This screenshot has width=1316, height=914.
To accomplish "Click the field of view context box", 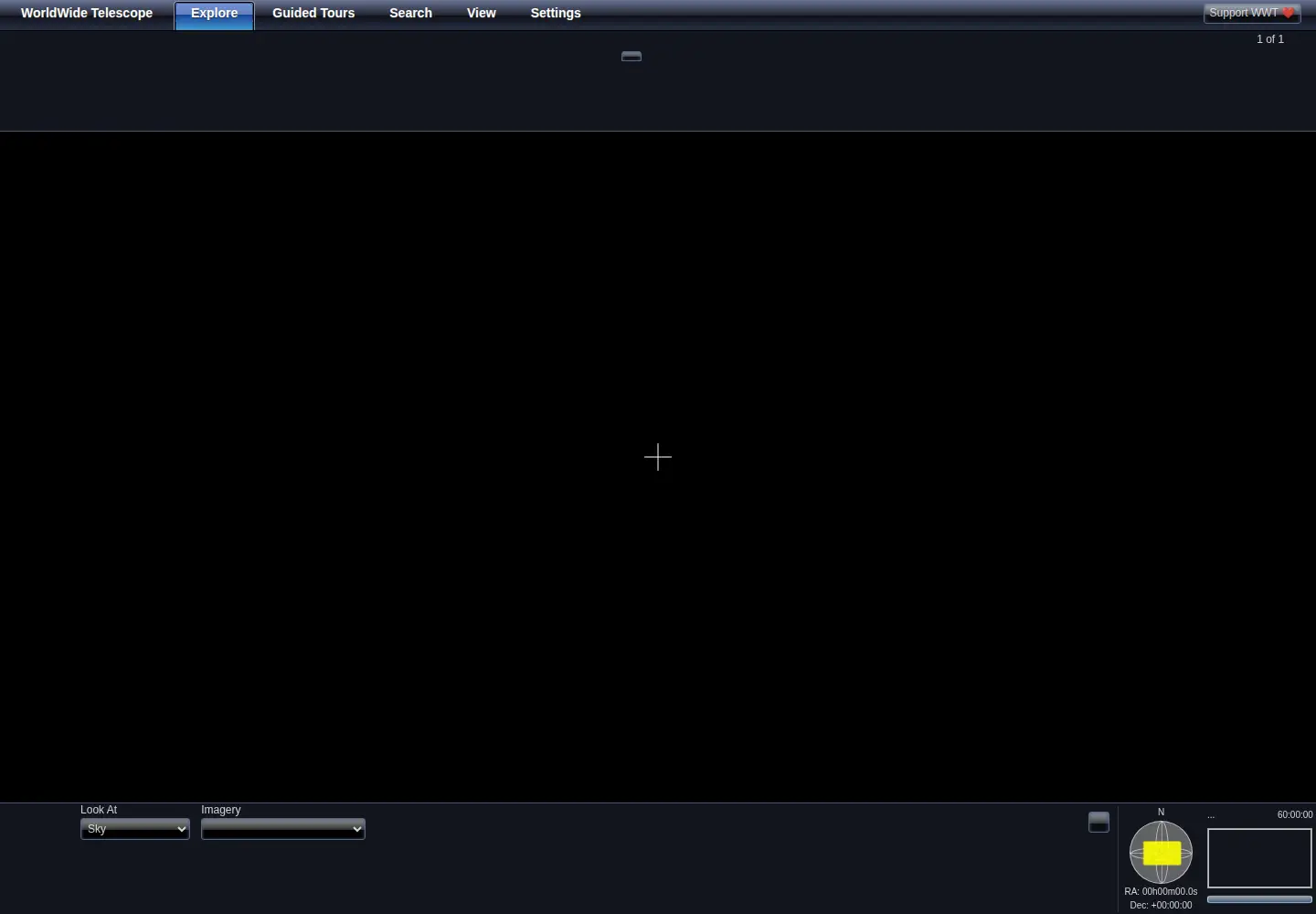I will (x=1260, y=858).
